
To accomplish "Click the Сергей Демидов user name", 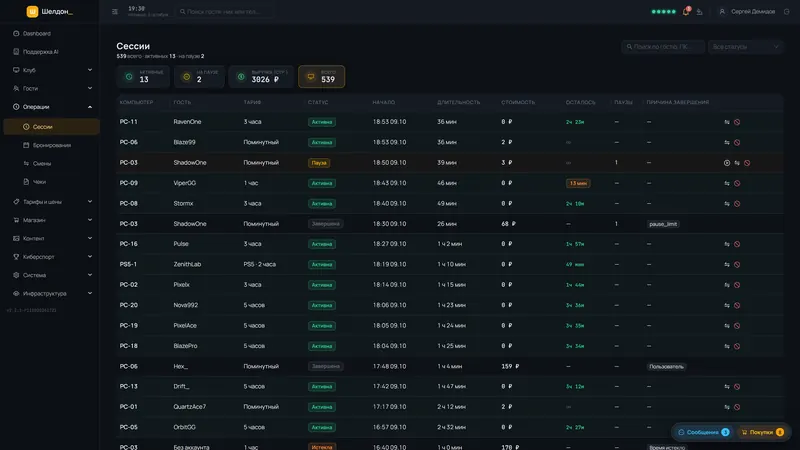I will tap(753, 11).
